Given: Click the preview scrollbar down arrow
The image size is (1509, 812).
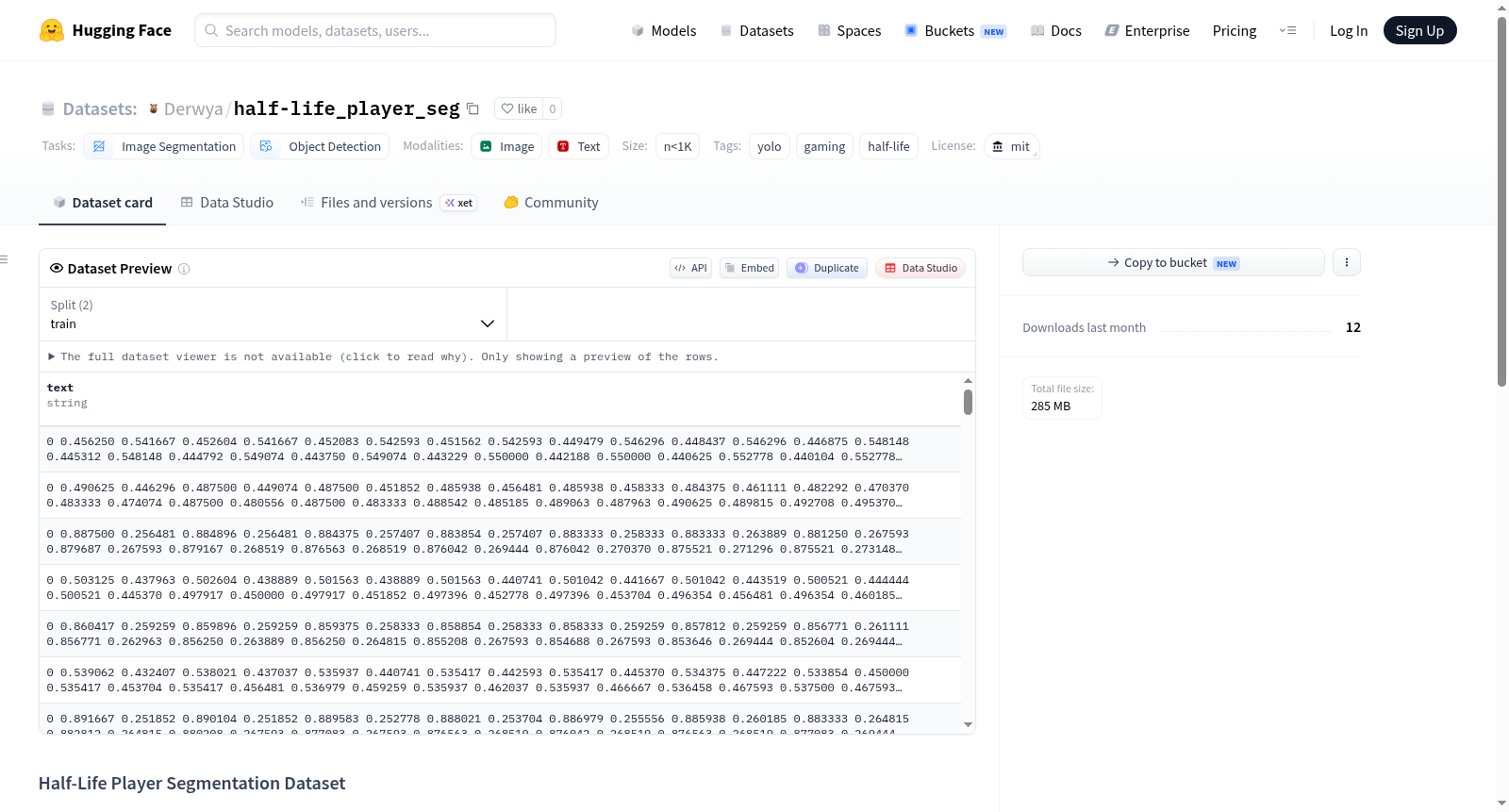Looking at the screenshot, I should click(968, 725).
